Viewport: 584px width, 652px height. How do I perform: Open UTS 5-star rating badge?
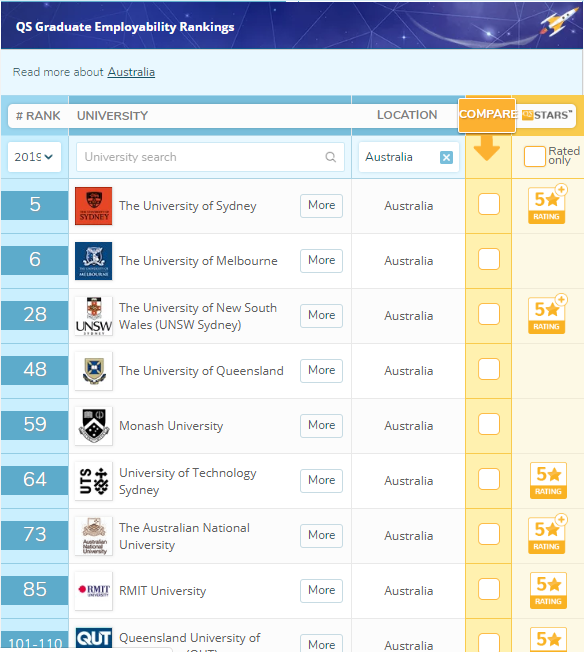(548, 480)
